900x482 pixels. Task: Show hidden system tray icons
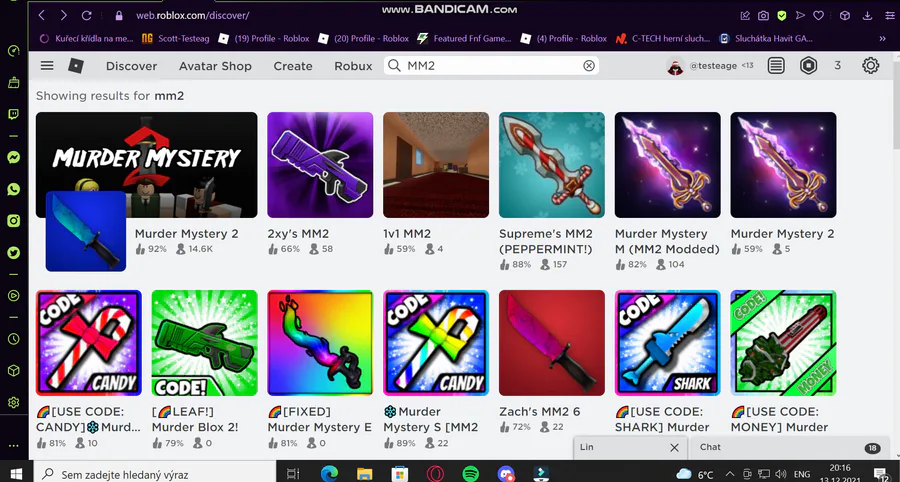pyautogui.click(x=730, y=474)
